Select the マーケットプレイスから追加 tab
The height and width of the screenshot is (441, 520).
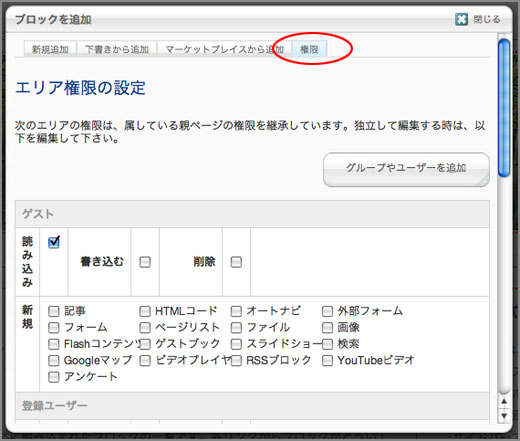tap(224, 49)
